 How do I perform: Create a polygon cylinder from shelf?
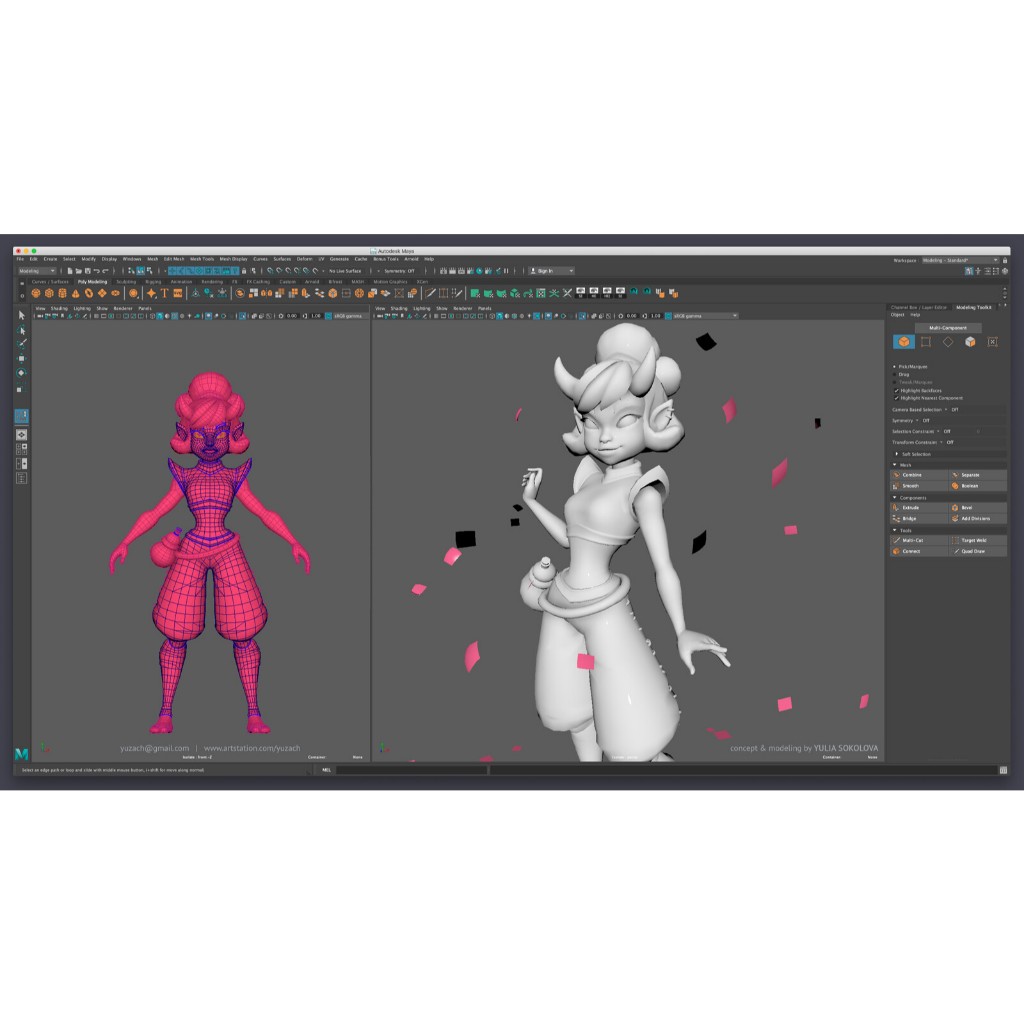[63, 293]
